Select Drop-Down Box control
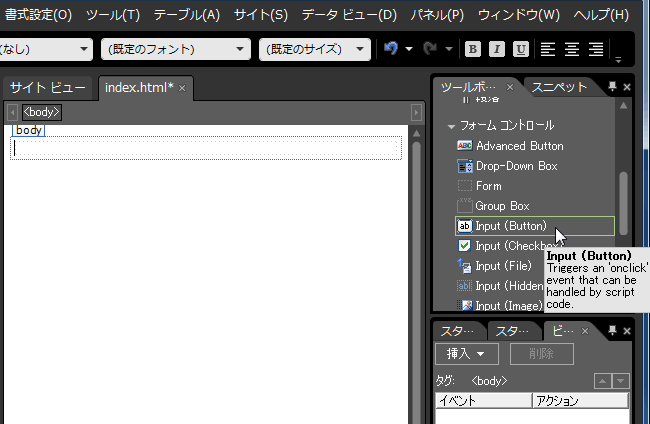The width and height of the screenshot is (650, 424). pos(517,166)
